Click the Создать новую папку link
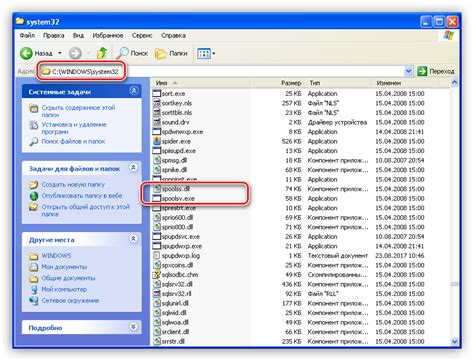This screenshot has height=361, width=474. coord(73,184)
